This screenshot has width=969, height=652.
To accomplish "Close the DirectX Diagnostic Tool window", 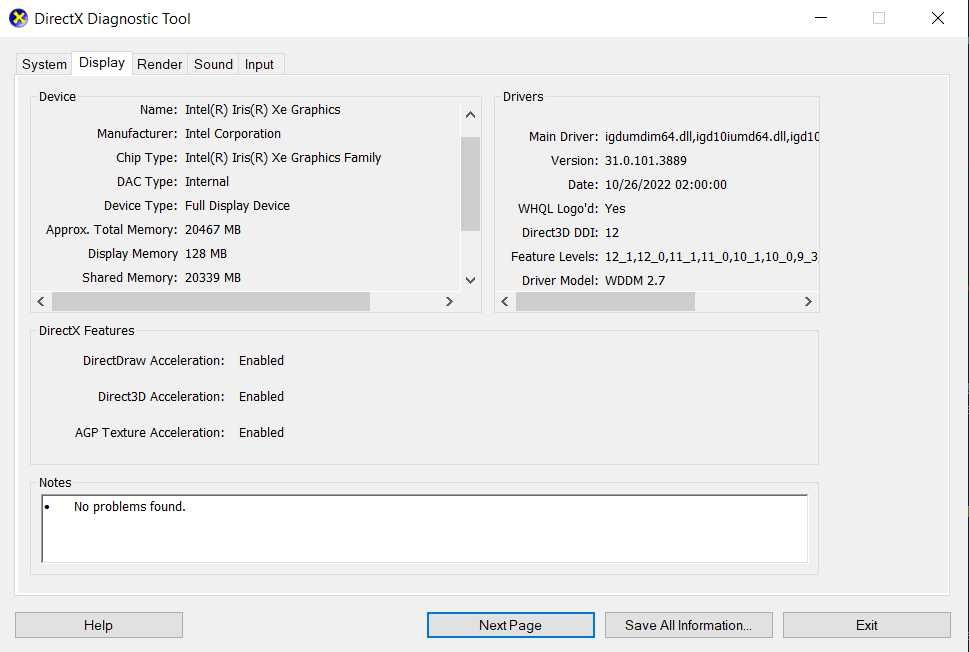I will [937, 18].
